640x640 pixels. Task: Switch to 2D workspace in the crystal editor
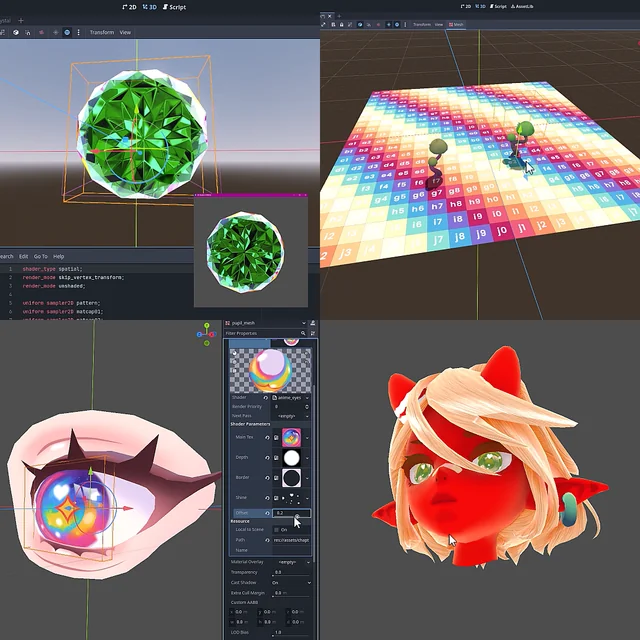tap(129, 7)
